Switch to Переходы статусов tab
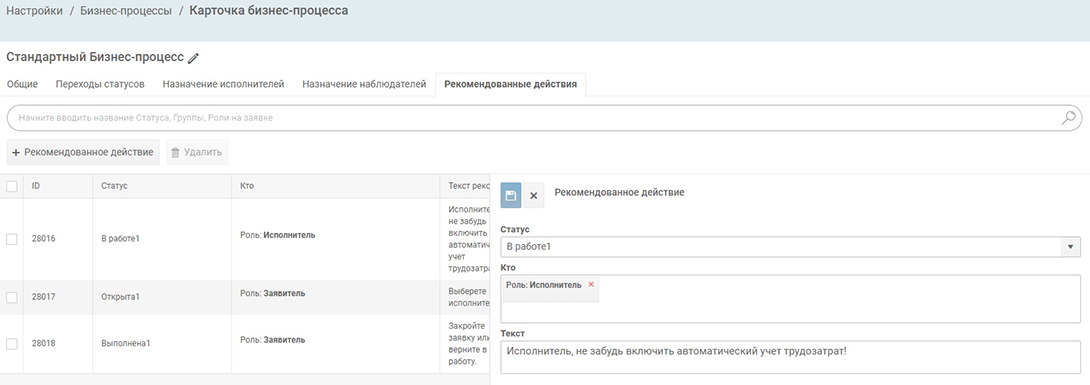Screen dimensions: 1090x385 [x=100, y=85]
